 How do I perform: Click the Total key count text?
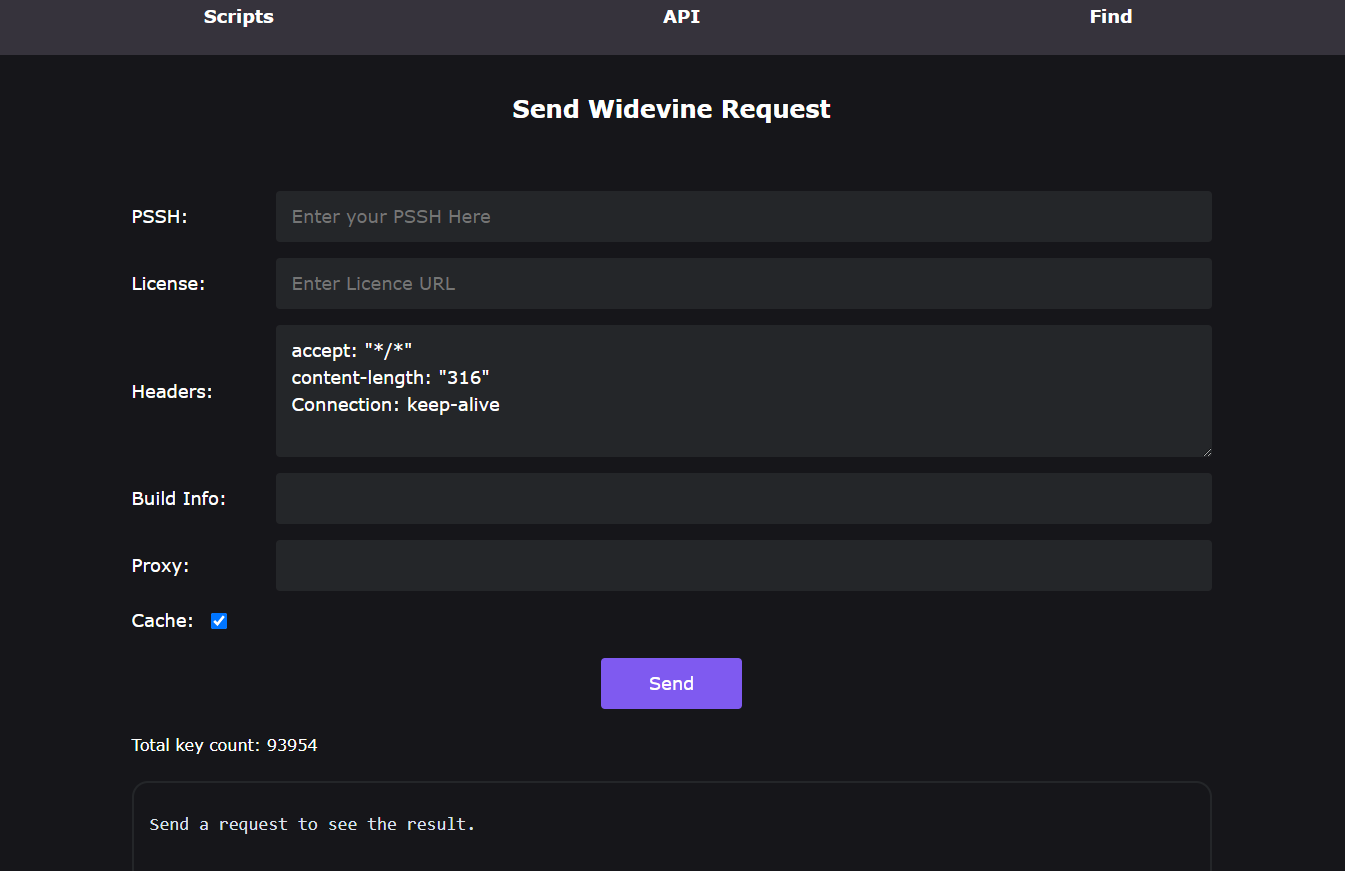[224, 745]
